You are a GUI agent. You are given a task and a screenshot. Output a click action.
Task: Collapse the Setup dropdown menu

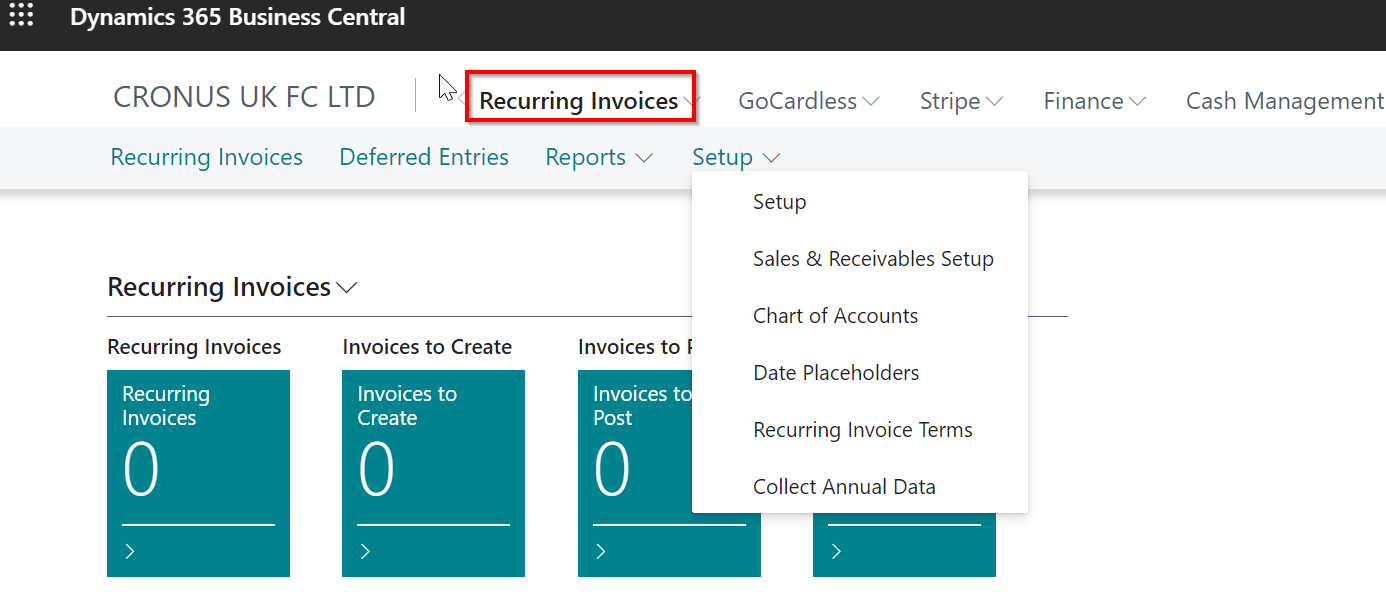tap(735, 158)
